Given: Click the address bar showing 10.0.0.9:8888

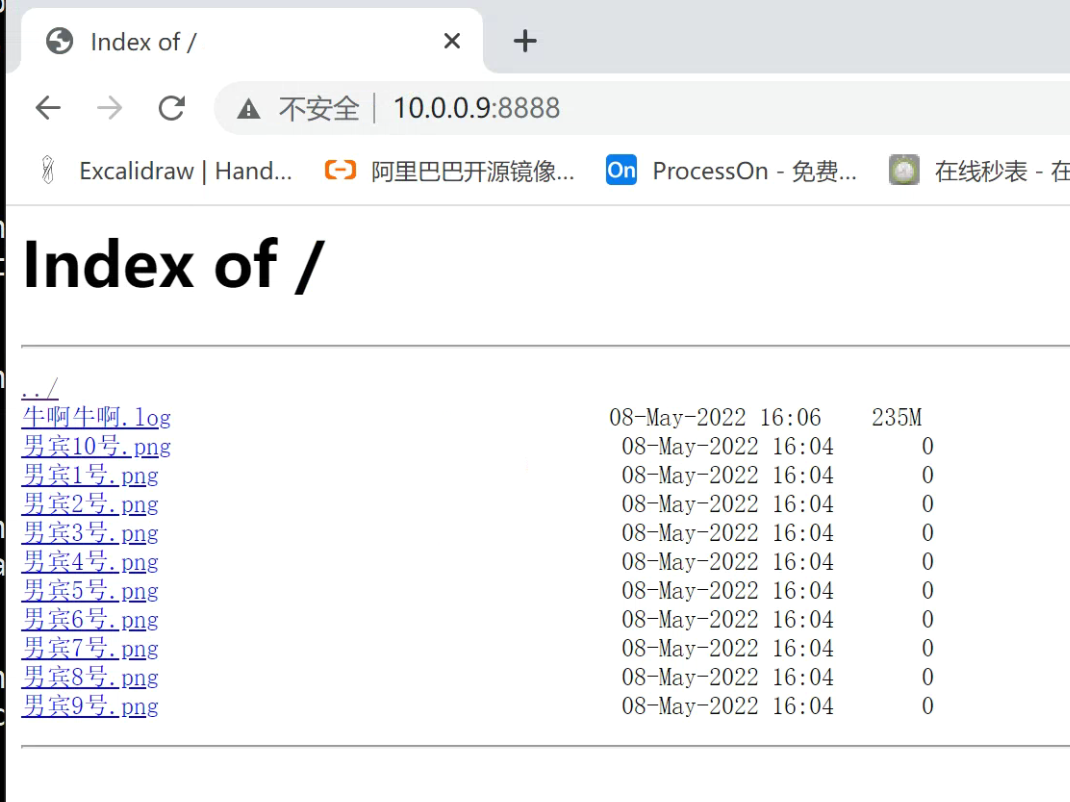Looking at the screenshot, I should click(476, 107).
